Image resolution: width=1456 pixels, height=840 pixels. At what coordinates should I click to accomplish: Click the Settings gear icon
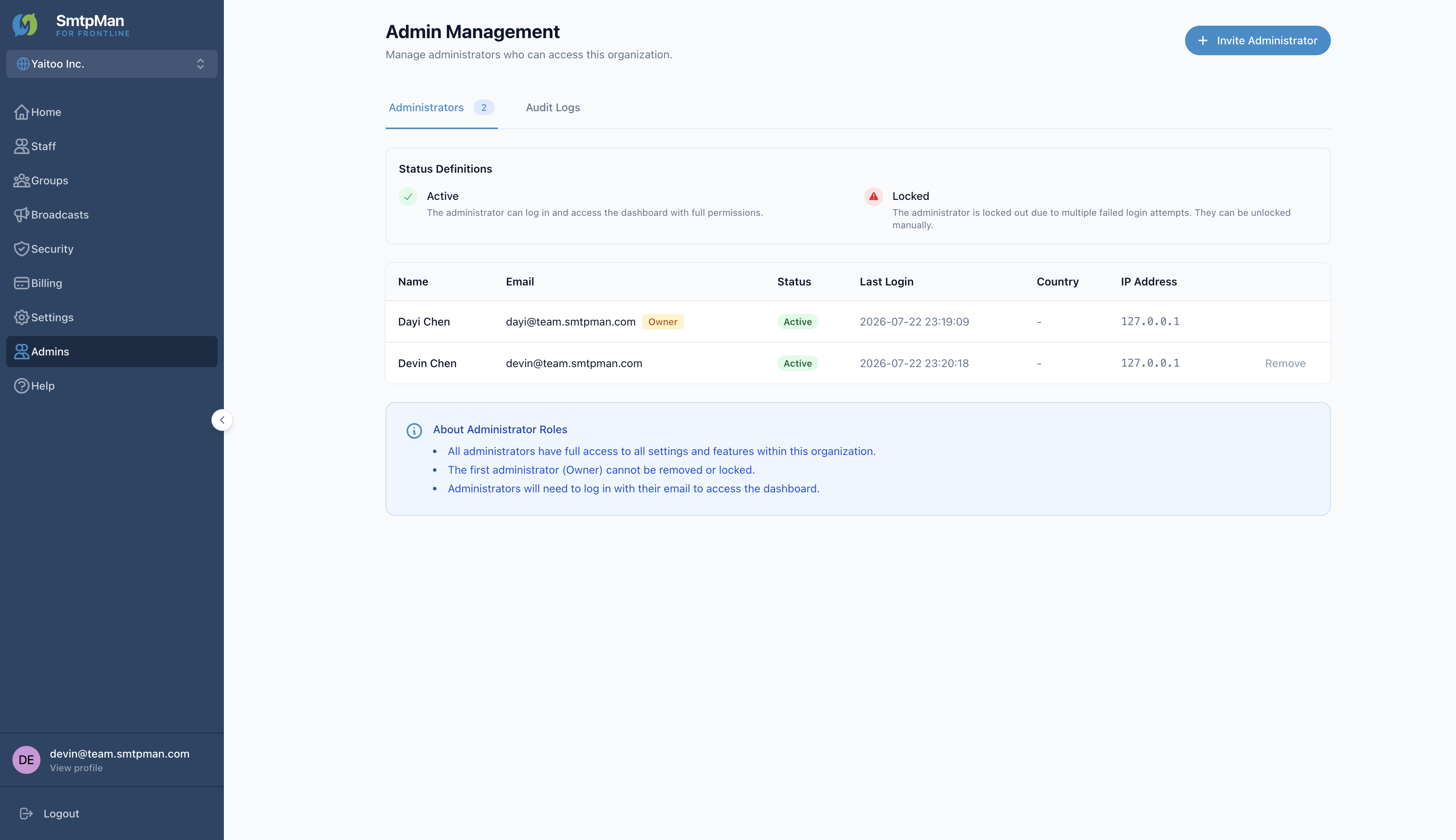click(21, 317)
